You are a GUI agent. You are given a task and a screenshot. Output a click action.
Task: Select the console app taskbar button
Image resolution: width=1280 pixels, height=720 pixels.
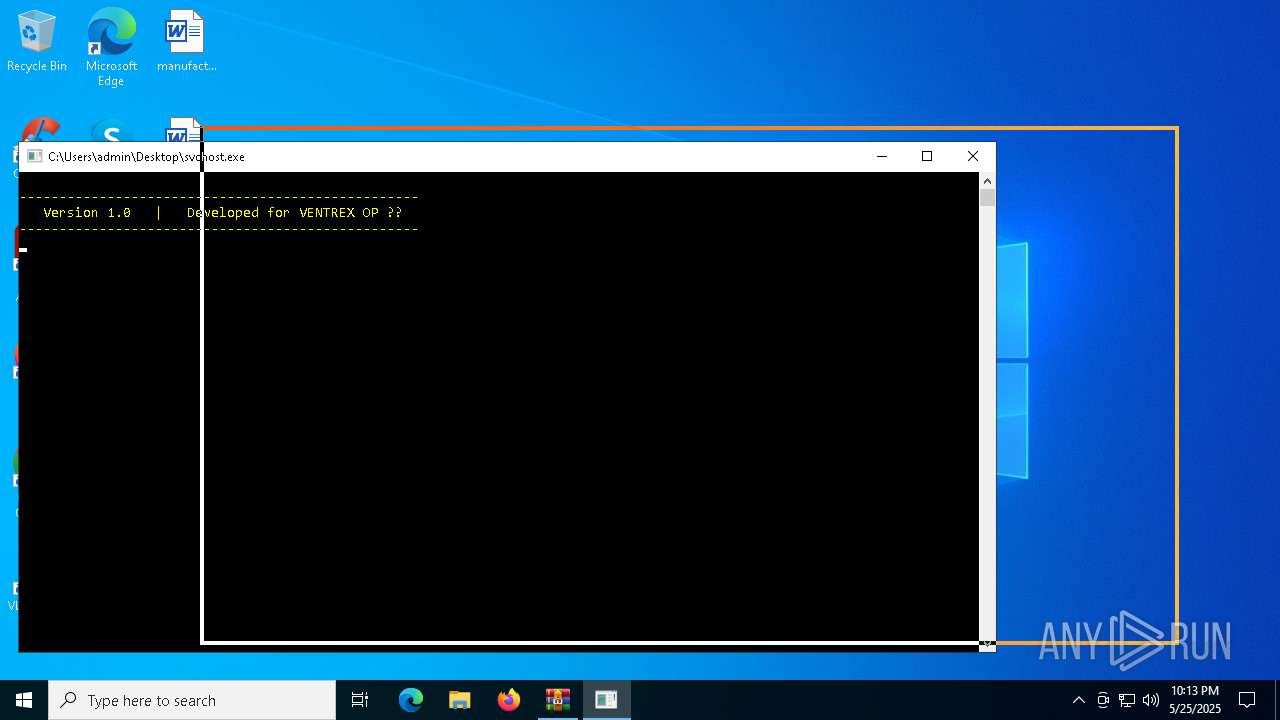(x=606, y=700)
